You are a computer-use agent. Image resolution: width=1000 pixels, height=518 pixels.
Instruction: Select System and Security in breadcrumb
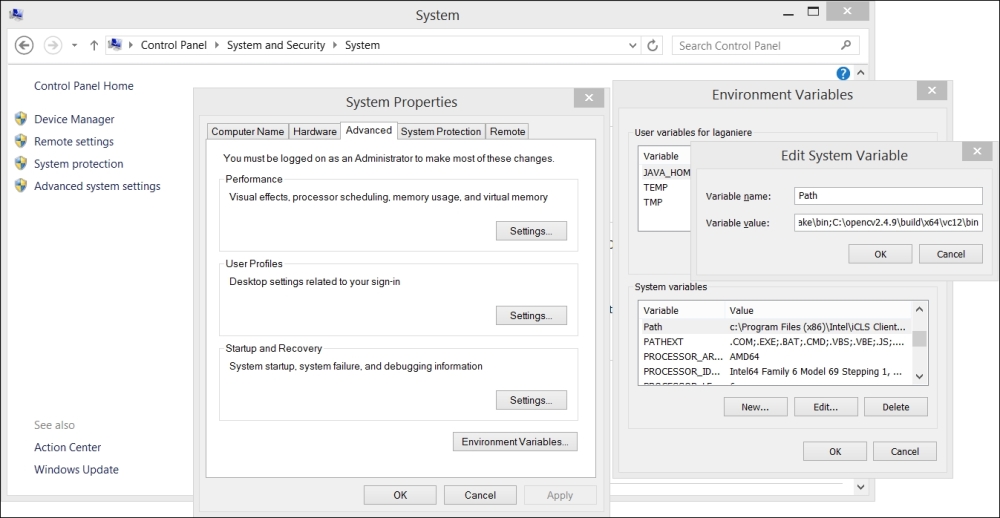tap(276, 45)
